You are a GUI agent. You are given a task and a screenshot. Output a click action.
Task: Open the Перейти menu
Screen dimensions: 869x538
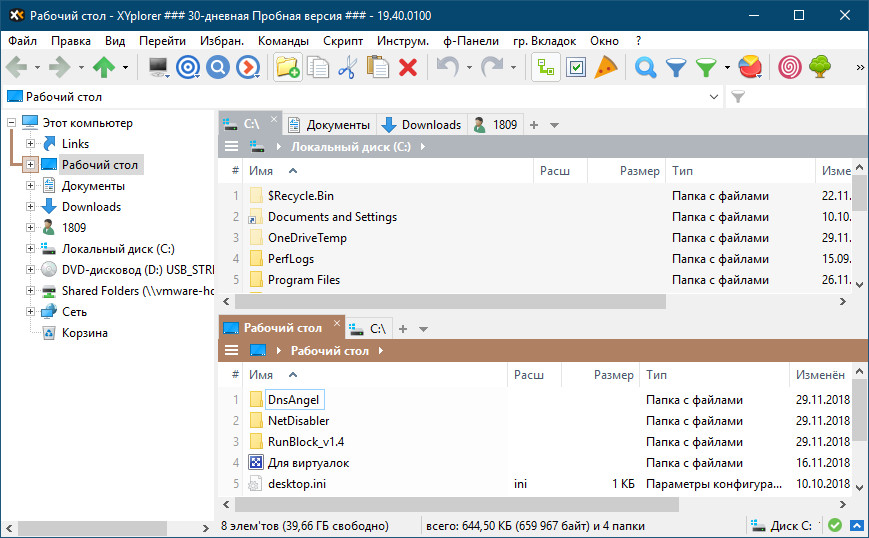162,41
